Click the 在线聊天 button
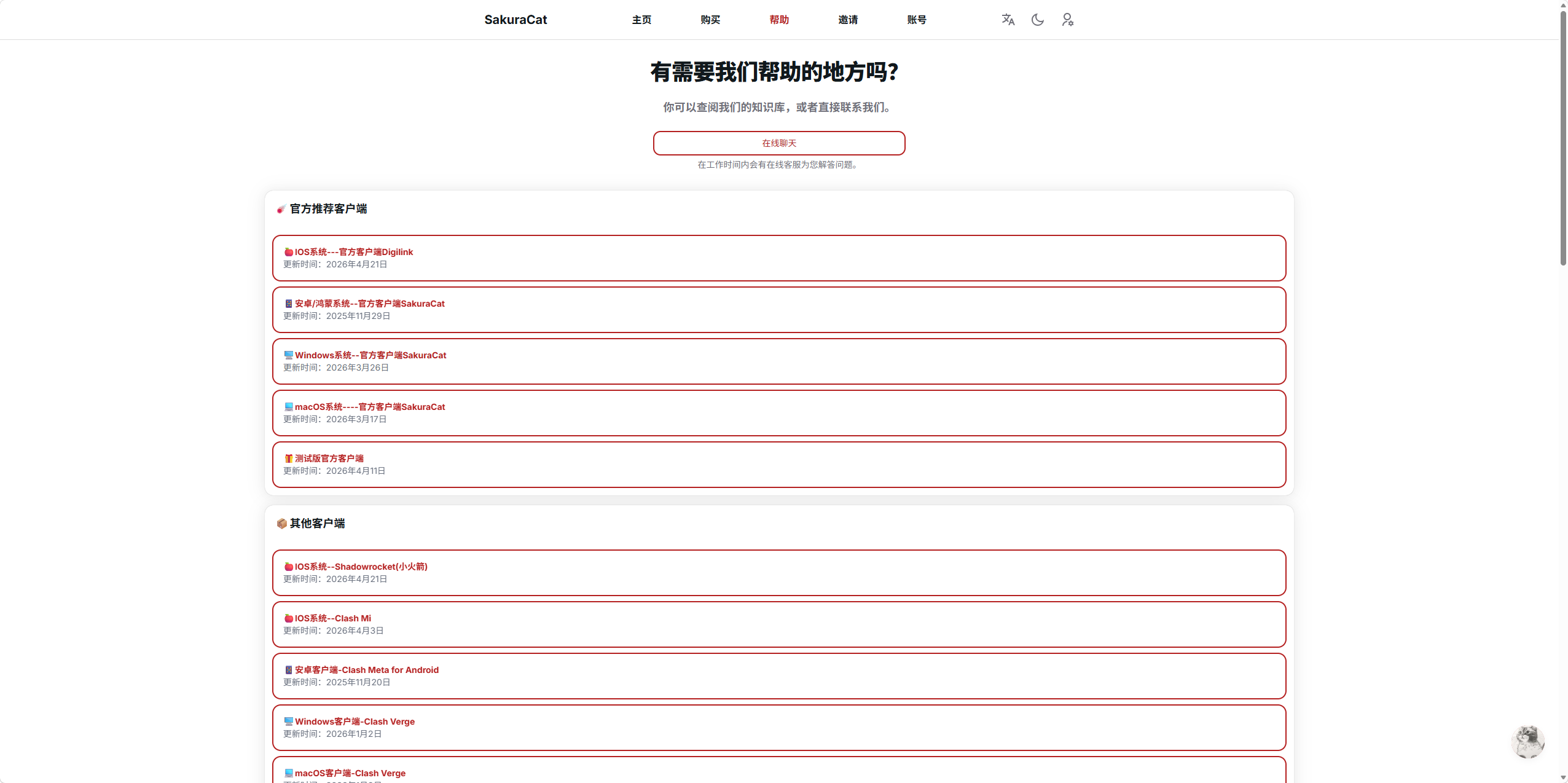 pos(779,143)
